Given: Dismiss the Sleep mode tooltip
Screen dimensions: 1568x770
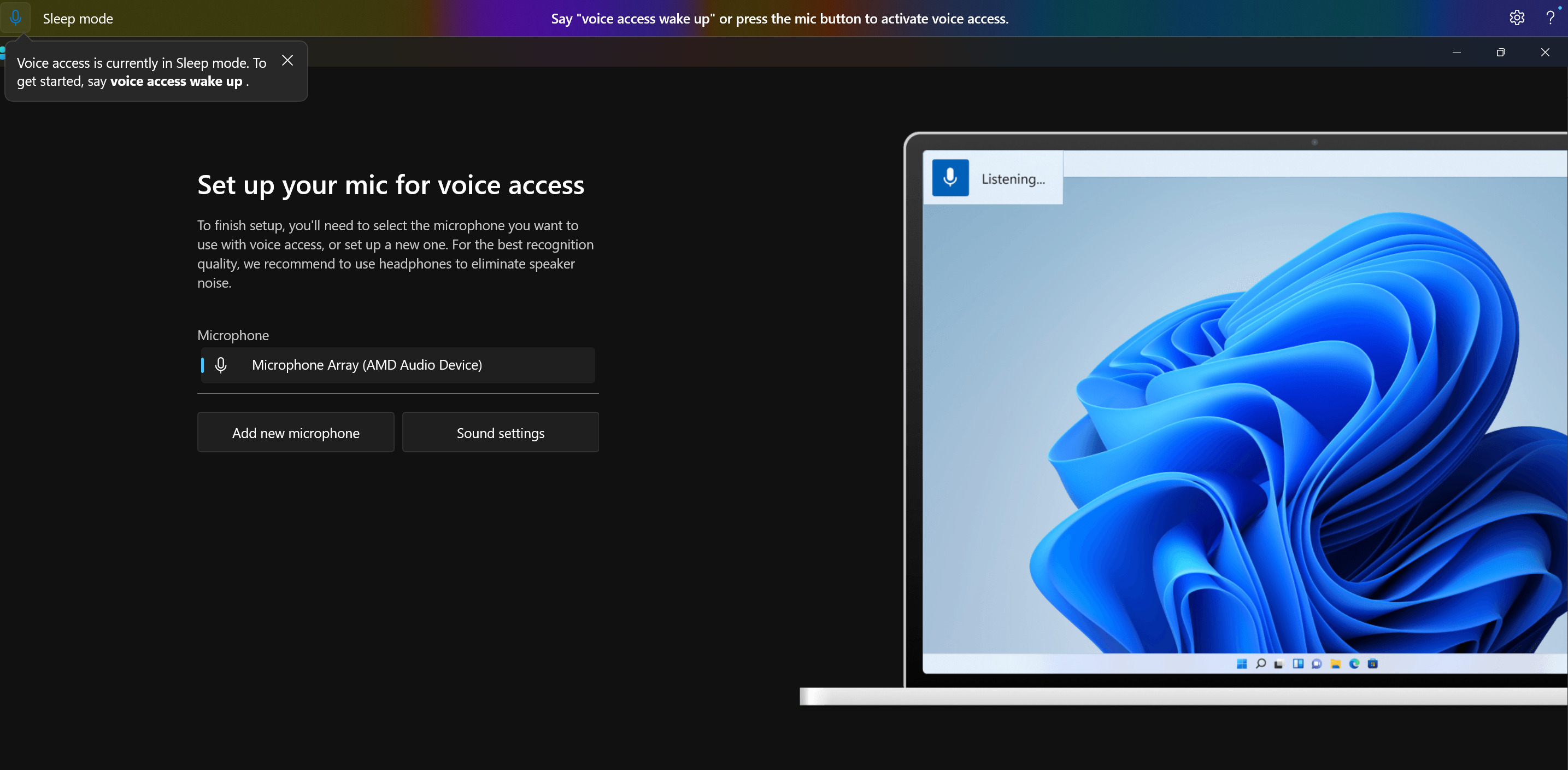Looking at the screenshot, I should (287, 60).
